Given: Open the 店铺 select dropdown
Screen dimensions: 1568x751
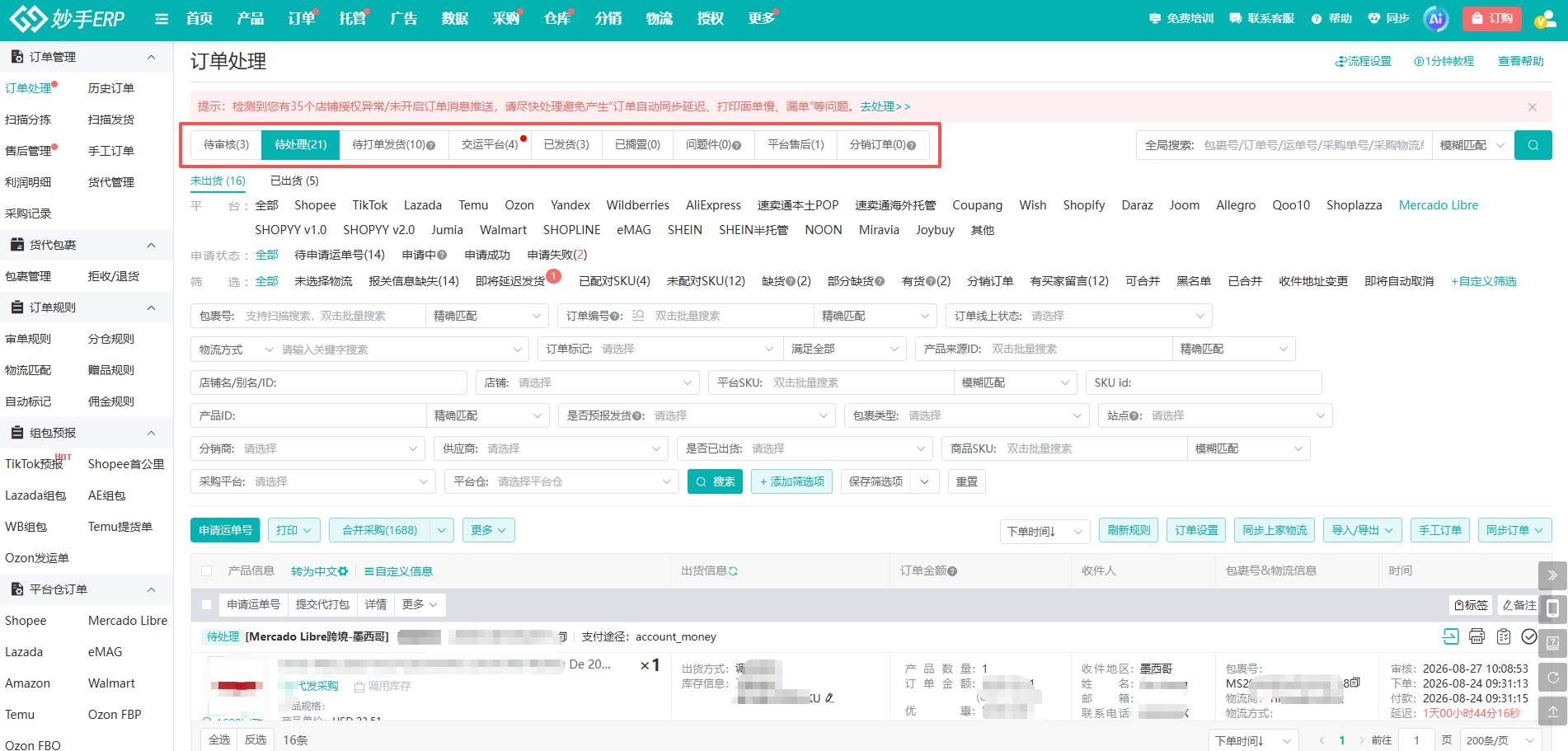Looking at the screenshot, I should click(588, 383).
